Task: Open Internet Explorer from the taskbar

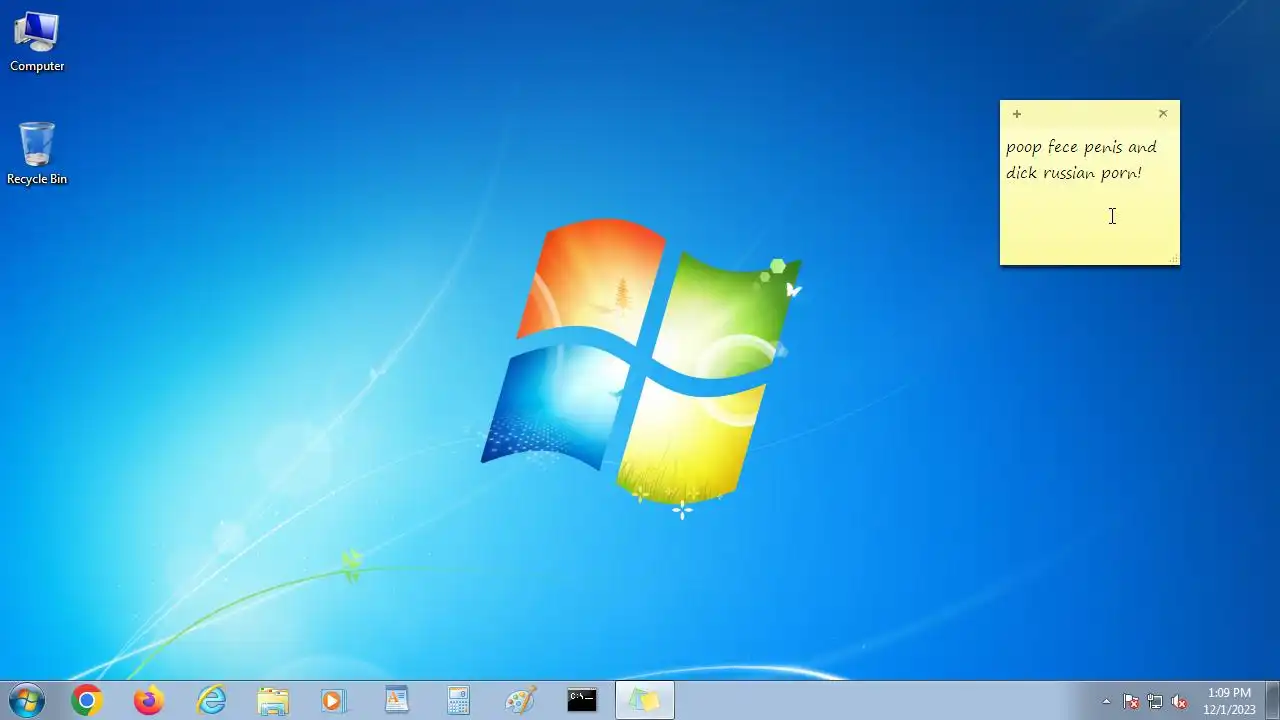Action: [211, 701]
